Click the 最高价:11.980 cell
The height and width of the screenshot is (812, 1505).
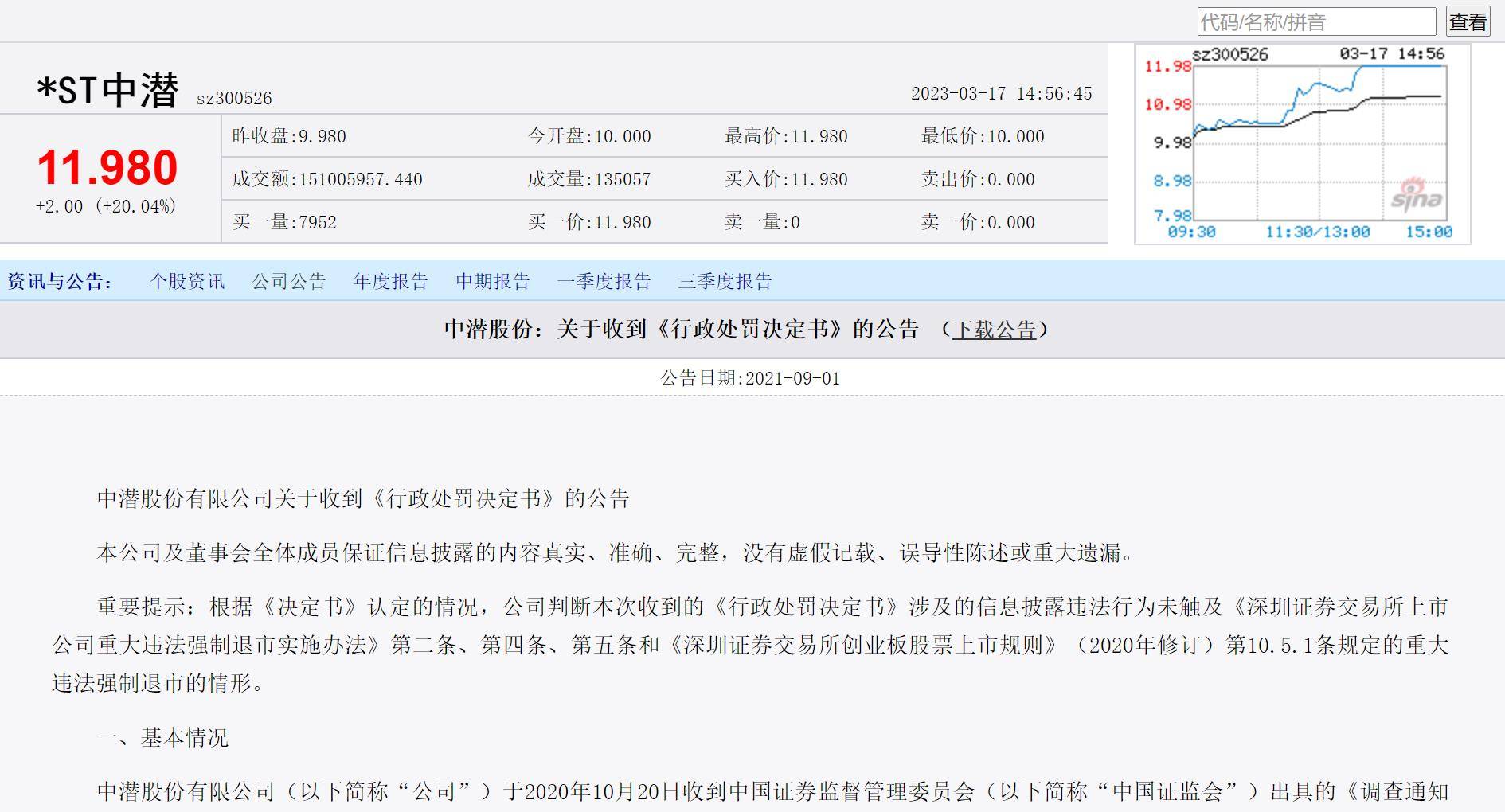point(786,136)
